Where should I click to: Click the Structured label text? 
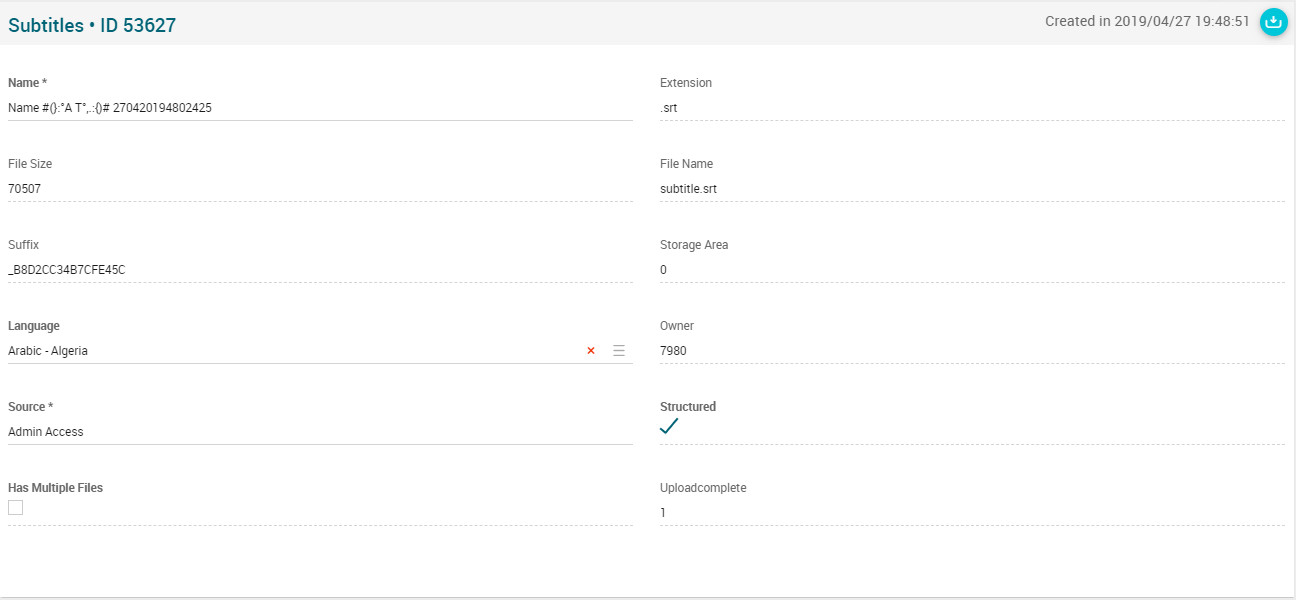click(x=688, y=407)
